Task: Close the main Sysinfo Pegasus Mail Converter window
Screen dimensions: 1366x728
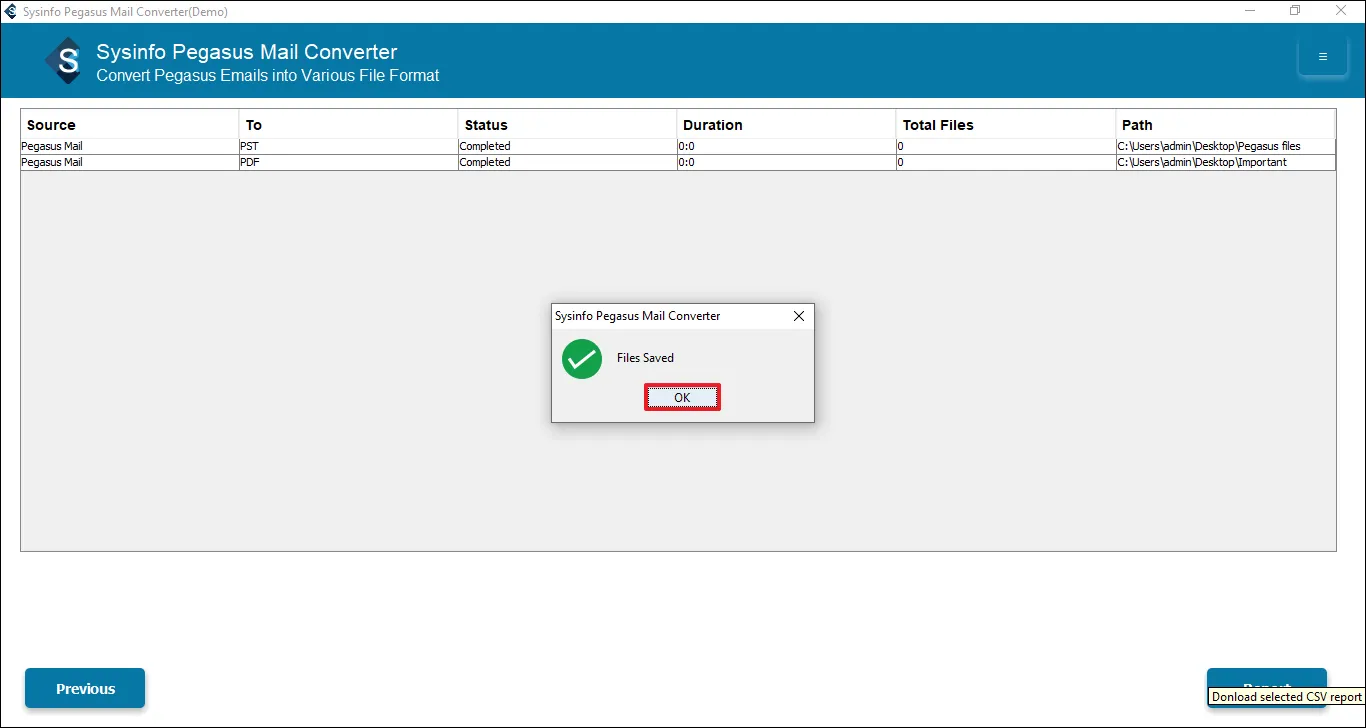Action: click(1341, 11)
